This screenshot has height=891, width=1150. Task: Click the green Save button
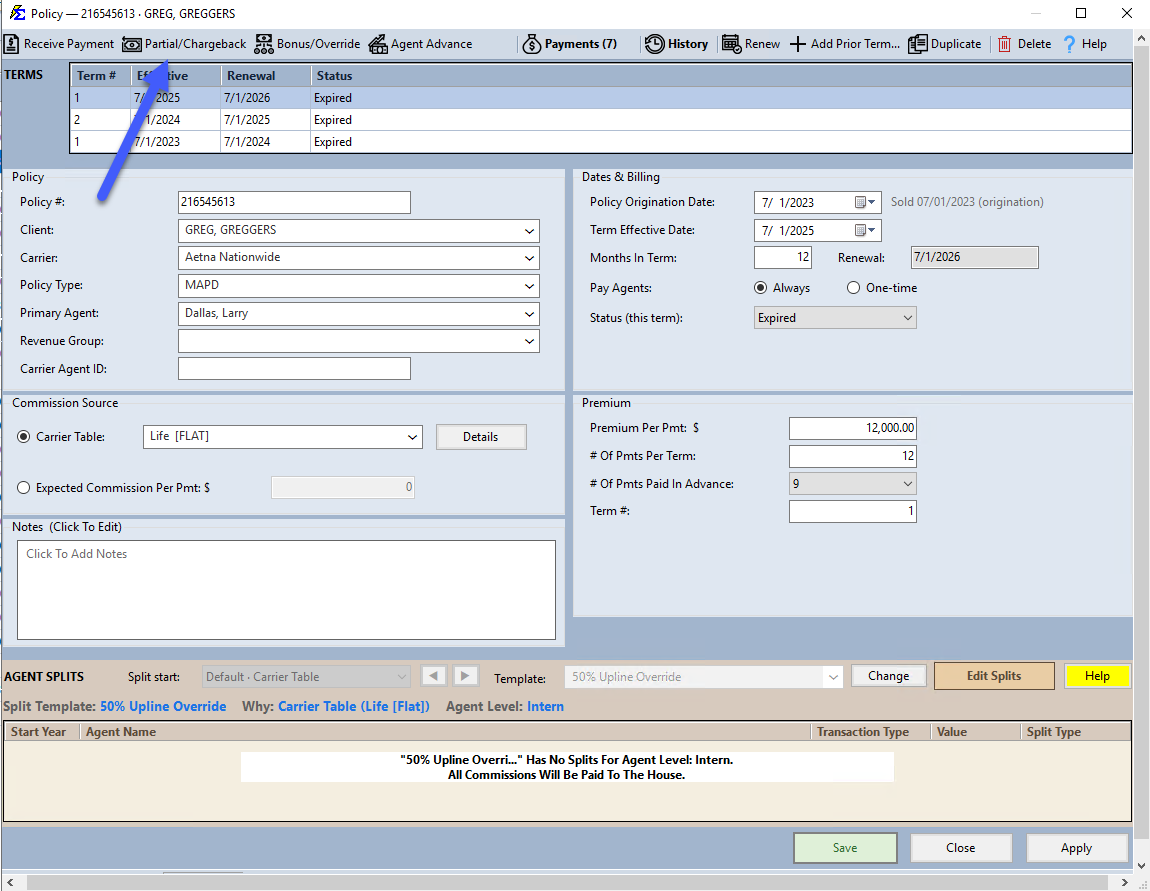tap(845, 848)
